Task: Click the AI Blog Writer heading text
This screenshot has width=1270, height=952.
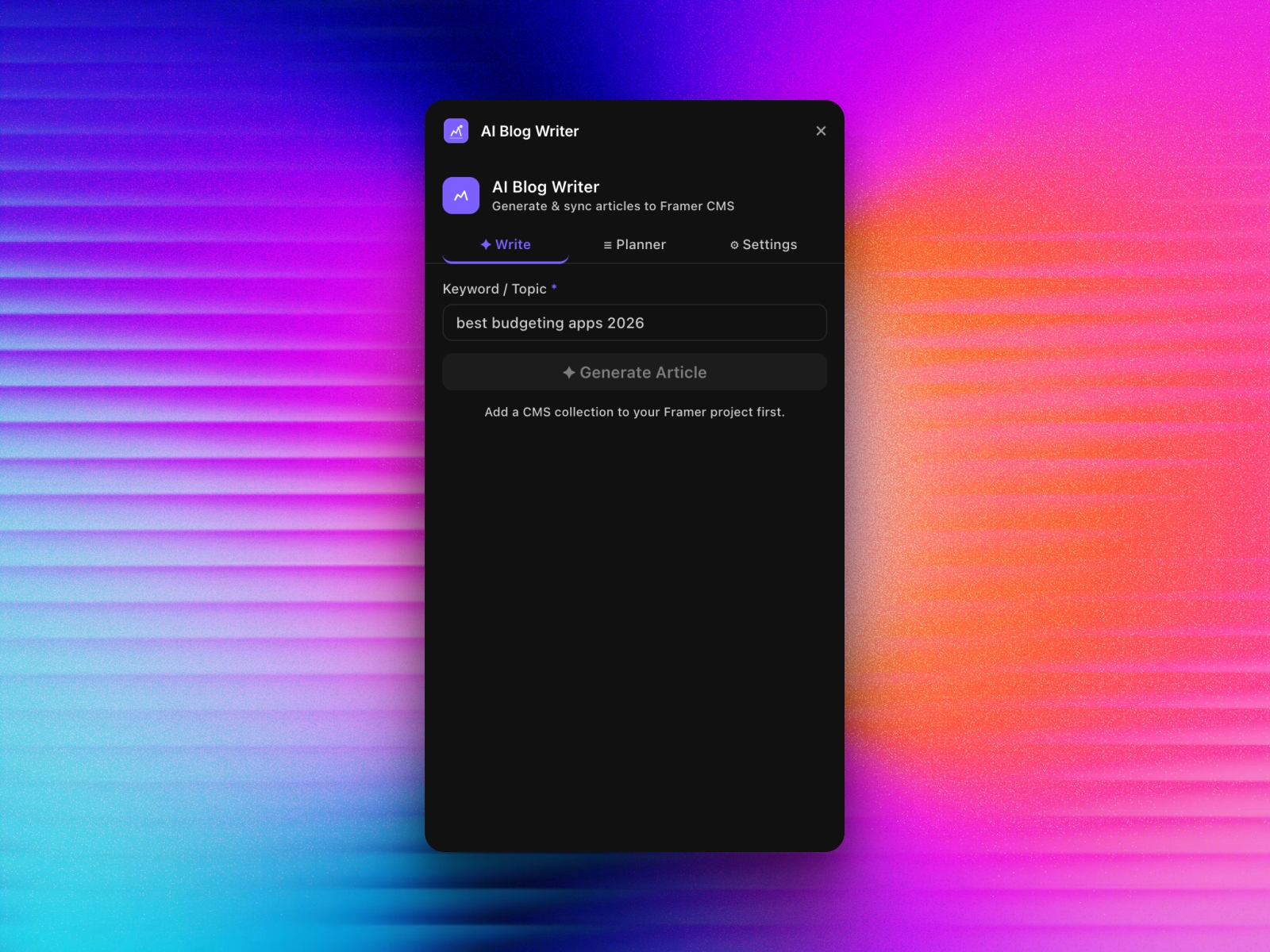Action: (546, 186)
